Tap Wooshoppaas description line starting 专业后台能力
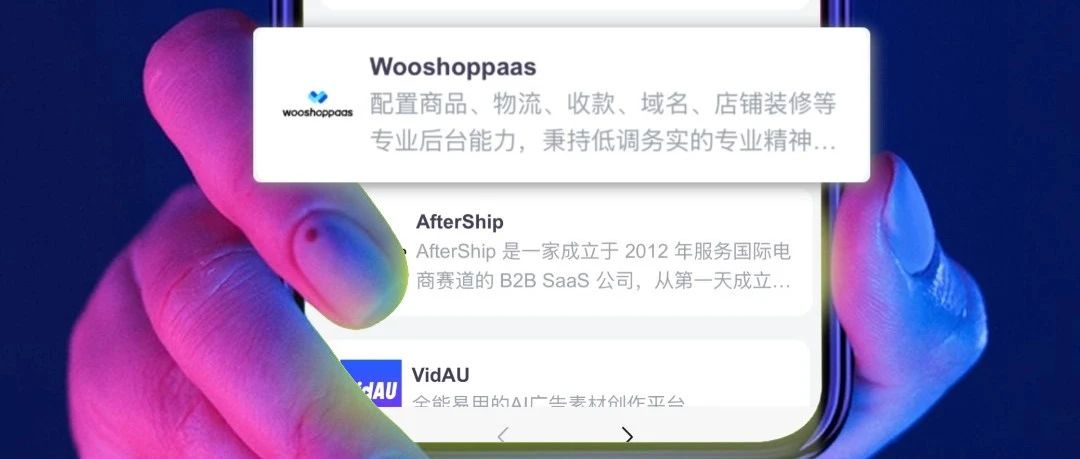 click(603, 141)
